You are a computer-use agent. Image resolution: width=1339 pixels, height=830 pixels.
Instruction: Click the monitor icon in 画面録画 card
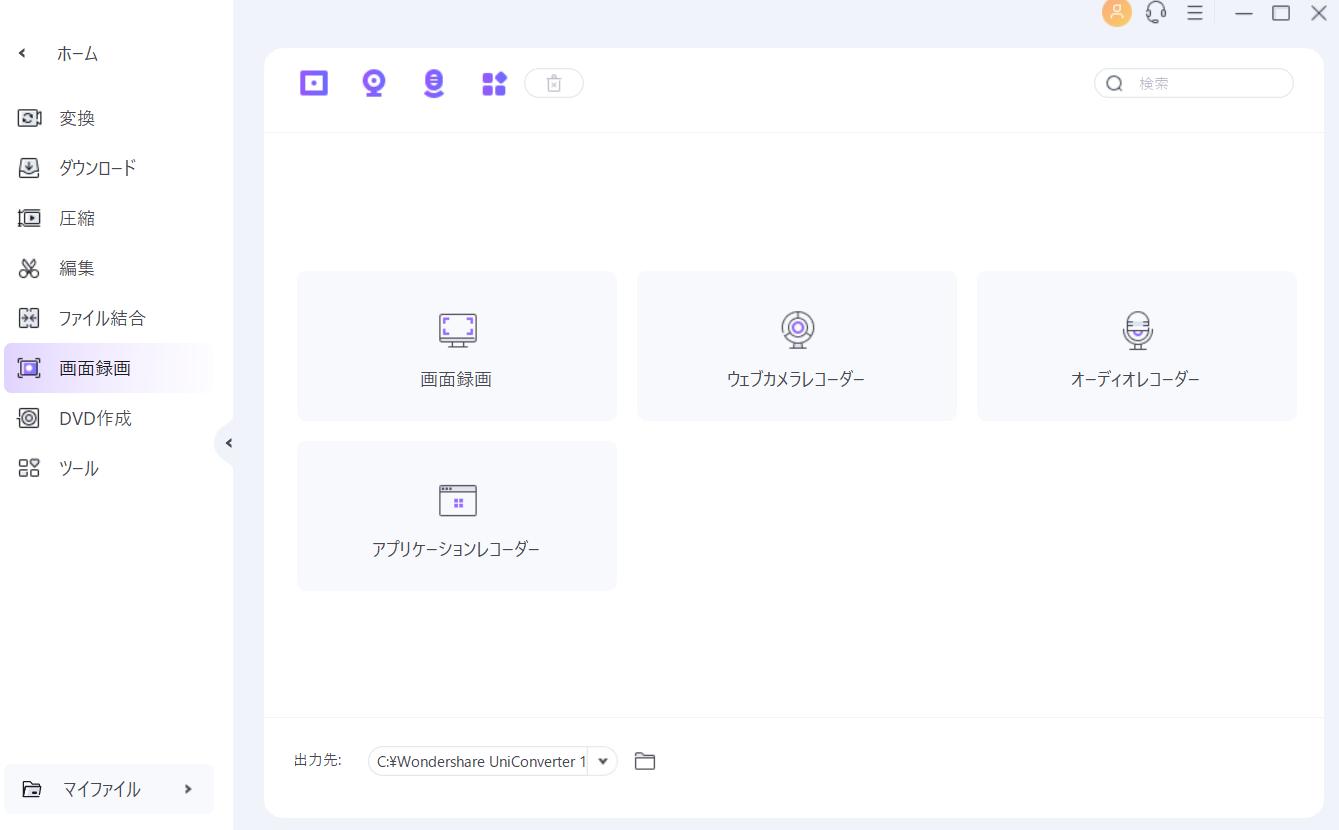tap(457, 329)
